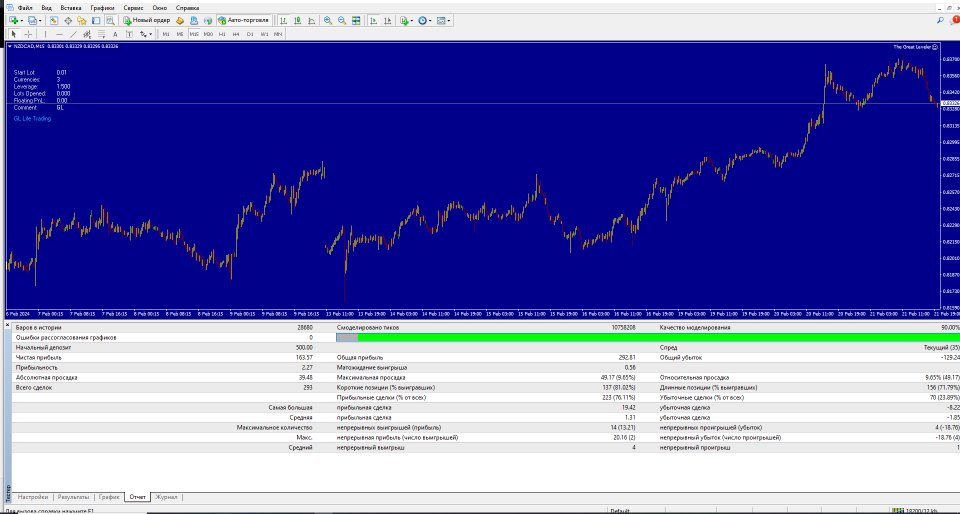This screenshot has height=514, width=960.
Task: Click the Zoom In magnifier icon
Action: click(x=328, y=20)
